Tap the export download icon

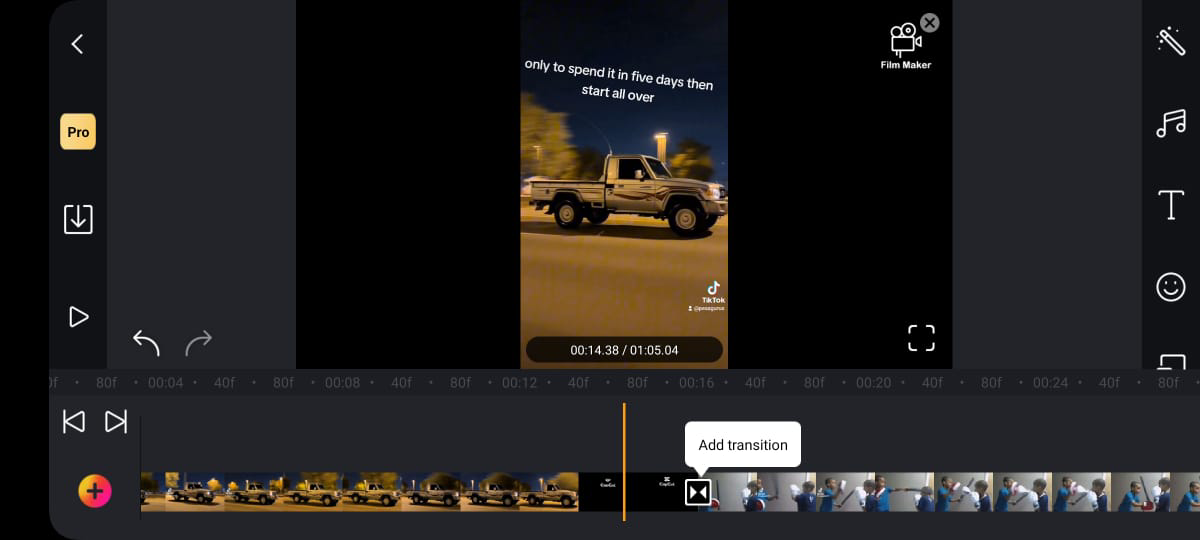(x=78, y=219)
